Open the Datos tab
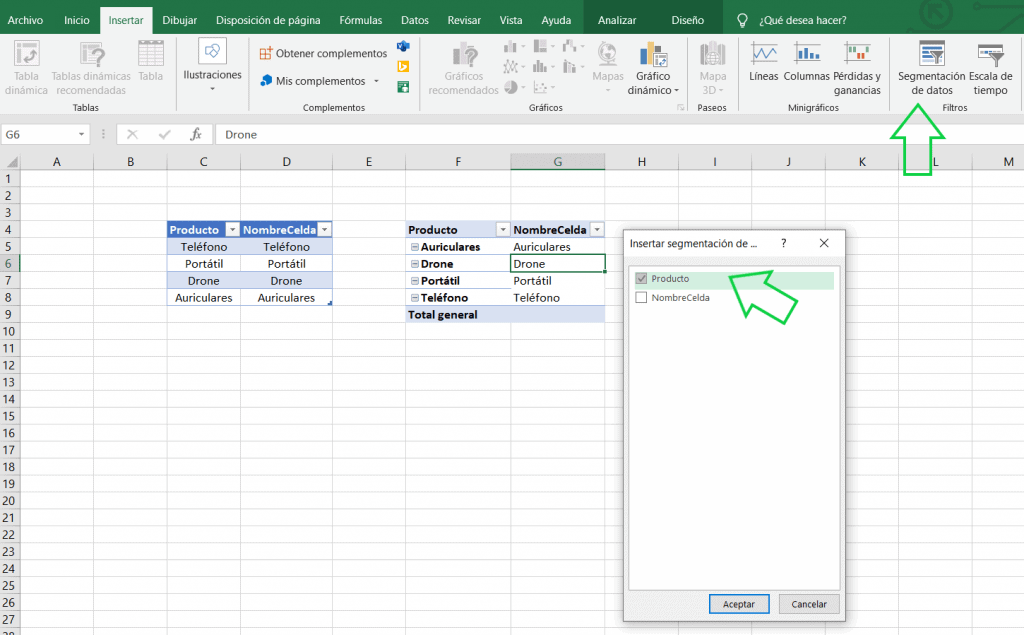The width and height of the screenshot is (1024, 635). (415, 20)
